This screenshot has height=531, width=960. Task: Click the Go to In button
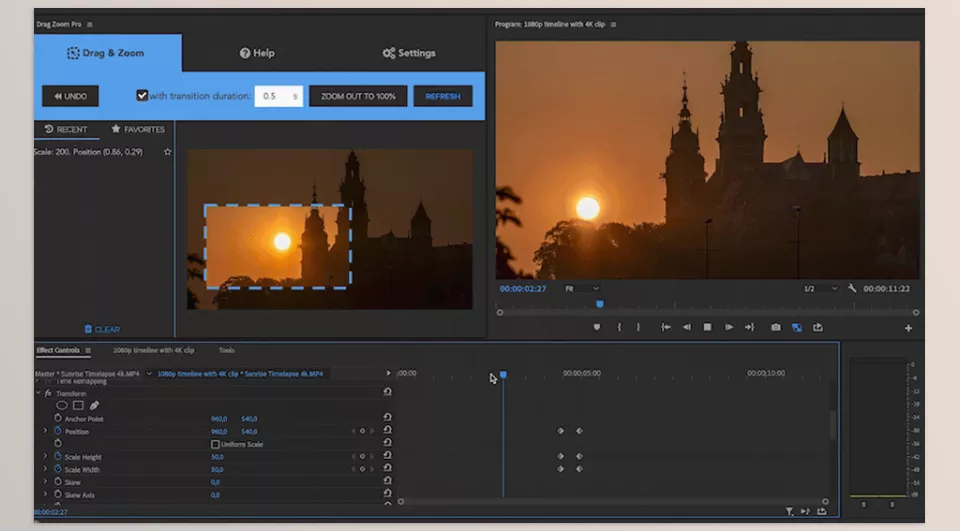click(x=666, y=327)
